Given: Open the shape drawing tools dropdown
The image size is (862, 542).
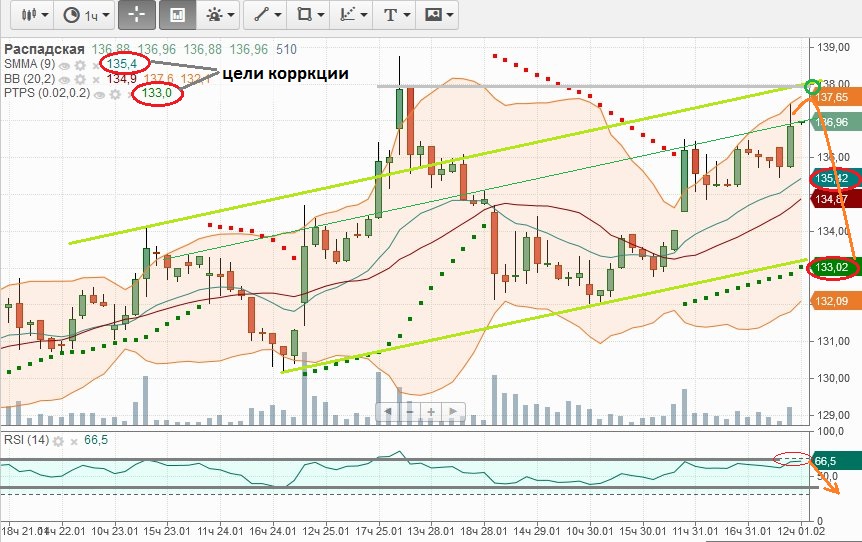Looking at the screenshot, I should (x=309, y=15).
